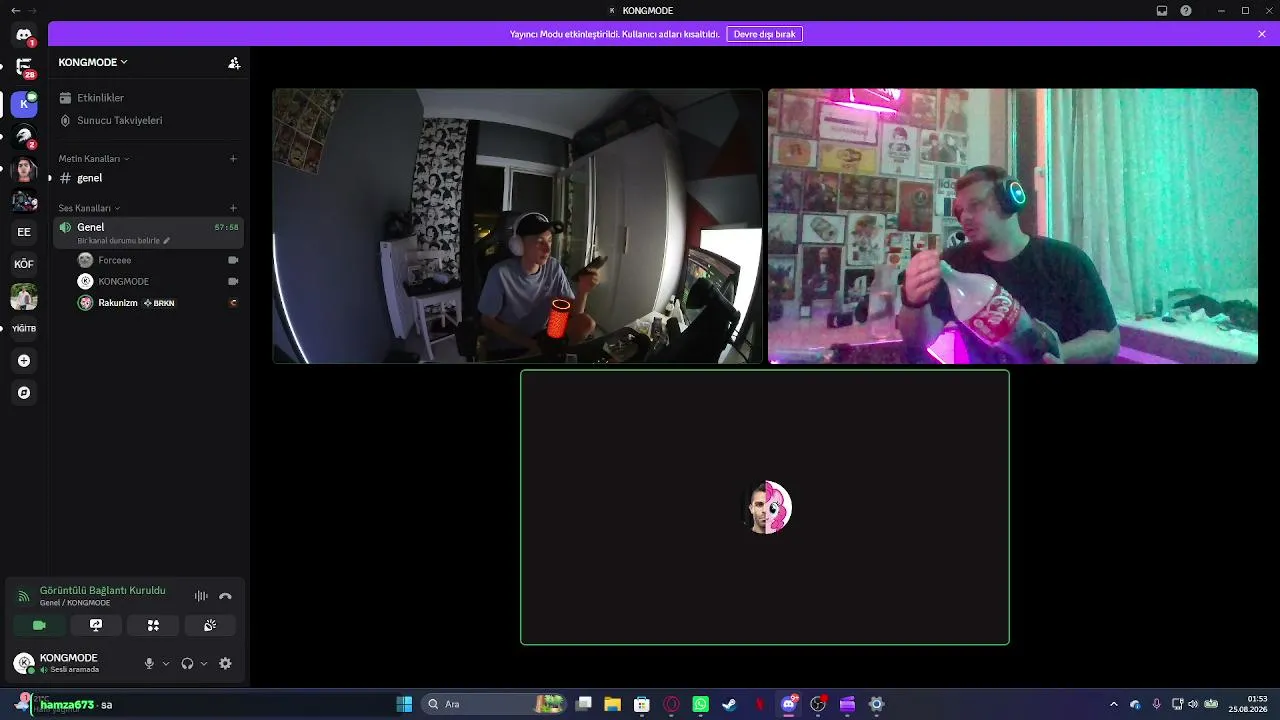
Task: Collapse the Ses Kanalları category
Action: (x=89, y=208)
